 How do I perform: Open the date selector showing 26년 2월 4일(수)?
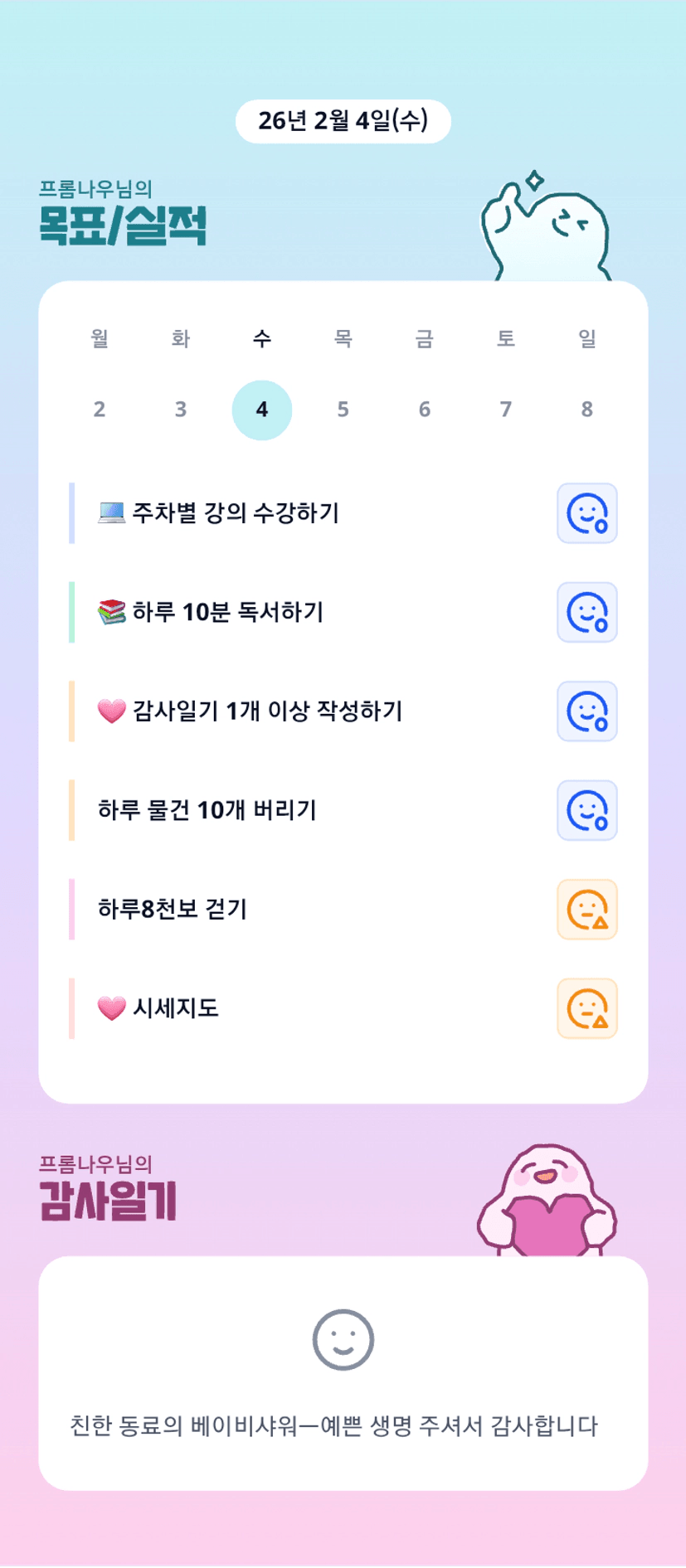(x=343, y=121)
